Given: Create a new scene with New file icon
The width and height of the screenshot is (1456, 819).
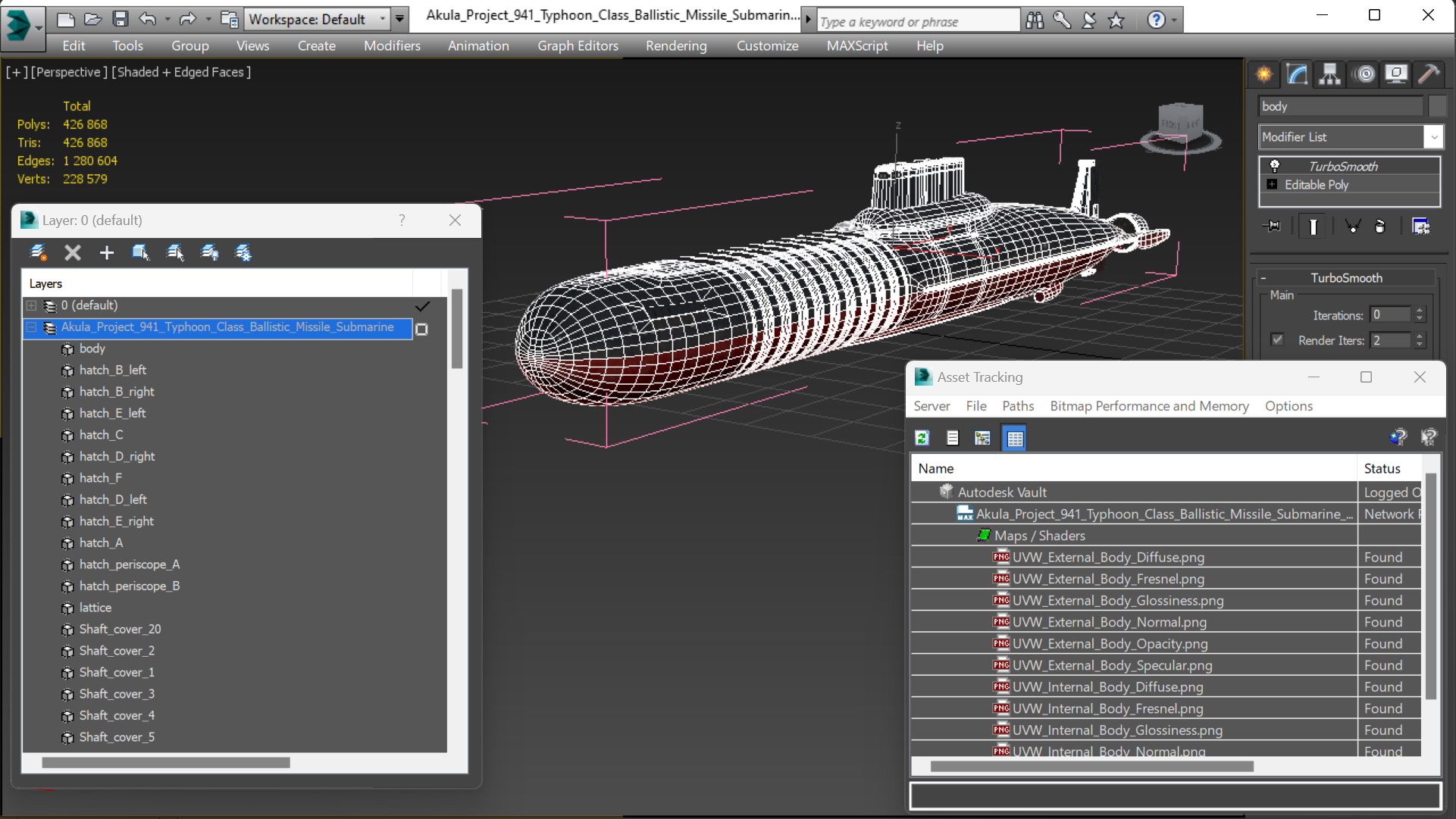Looking at the screenshot, I should [66, 20].
